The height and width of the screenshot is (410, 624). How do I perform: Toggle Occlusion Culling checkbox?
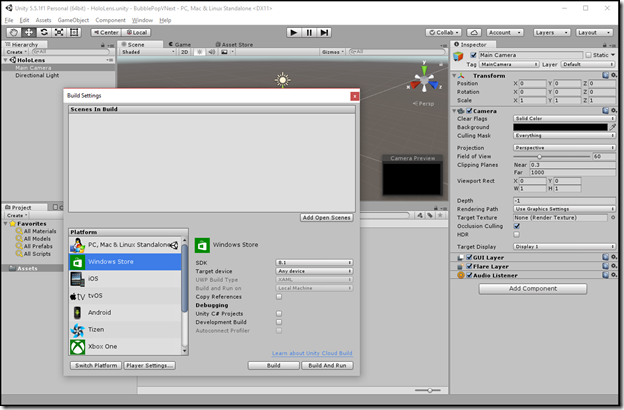[517, 226]
